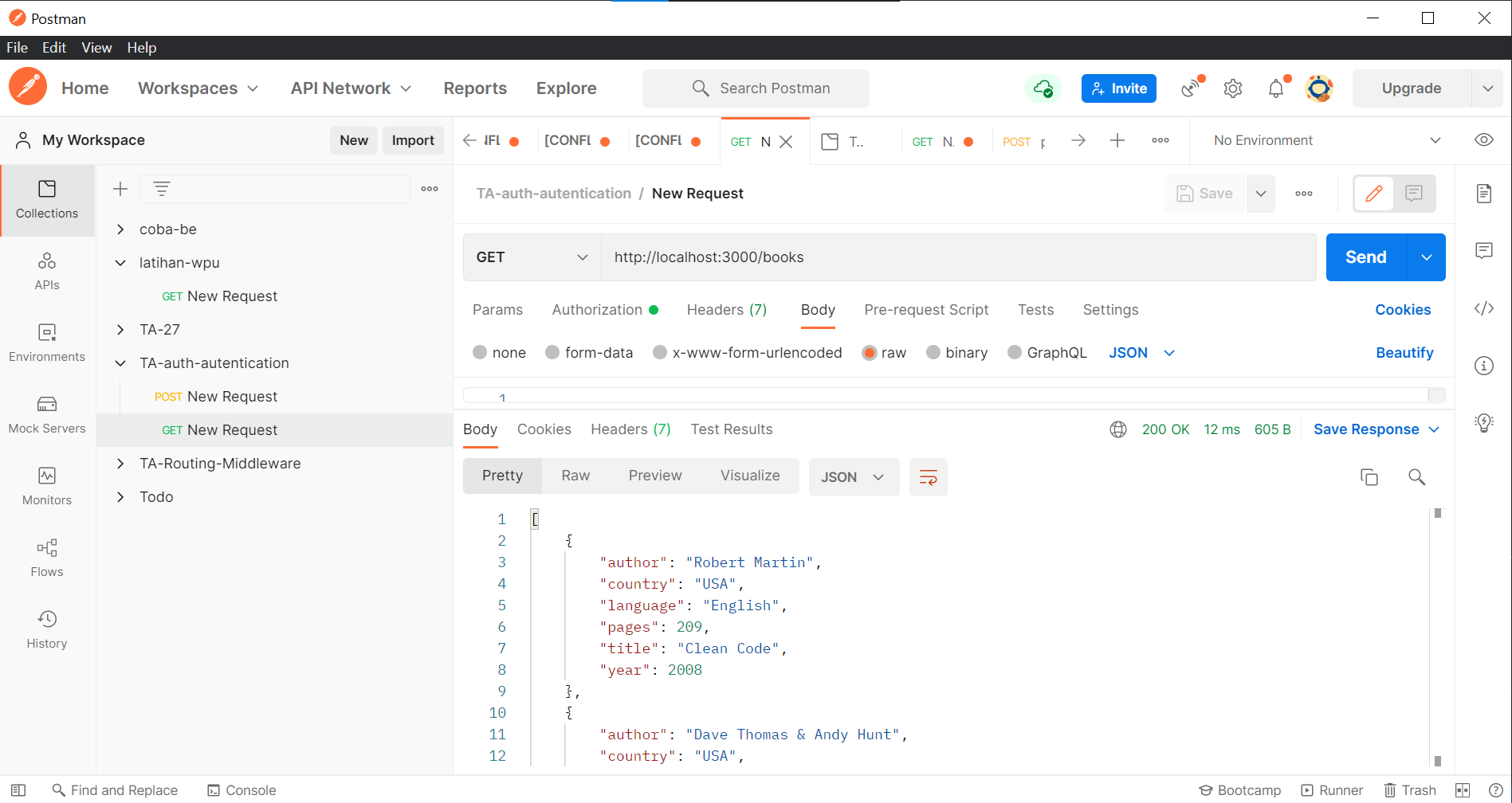Viewport: 1512px width, 803px height.
Task: Open the APIs panel in the left sidebar
Action: pos(47,269)
